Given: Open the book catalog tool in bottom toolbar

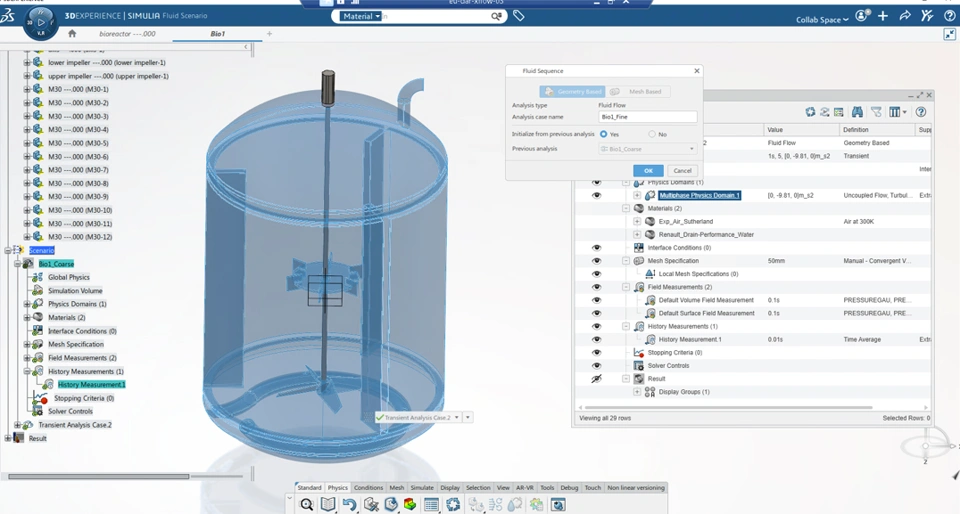Looking at the screenshot, I should click(x=328, y=504).
